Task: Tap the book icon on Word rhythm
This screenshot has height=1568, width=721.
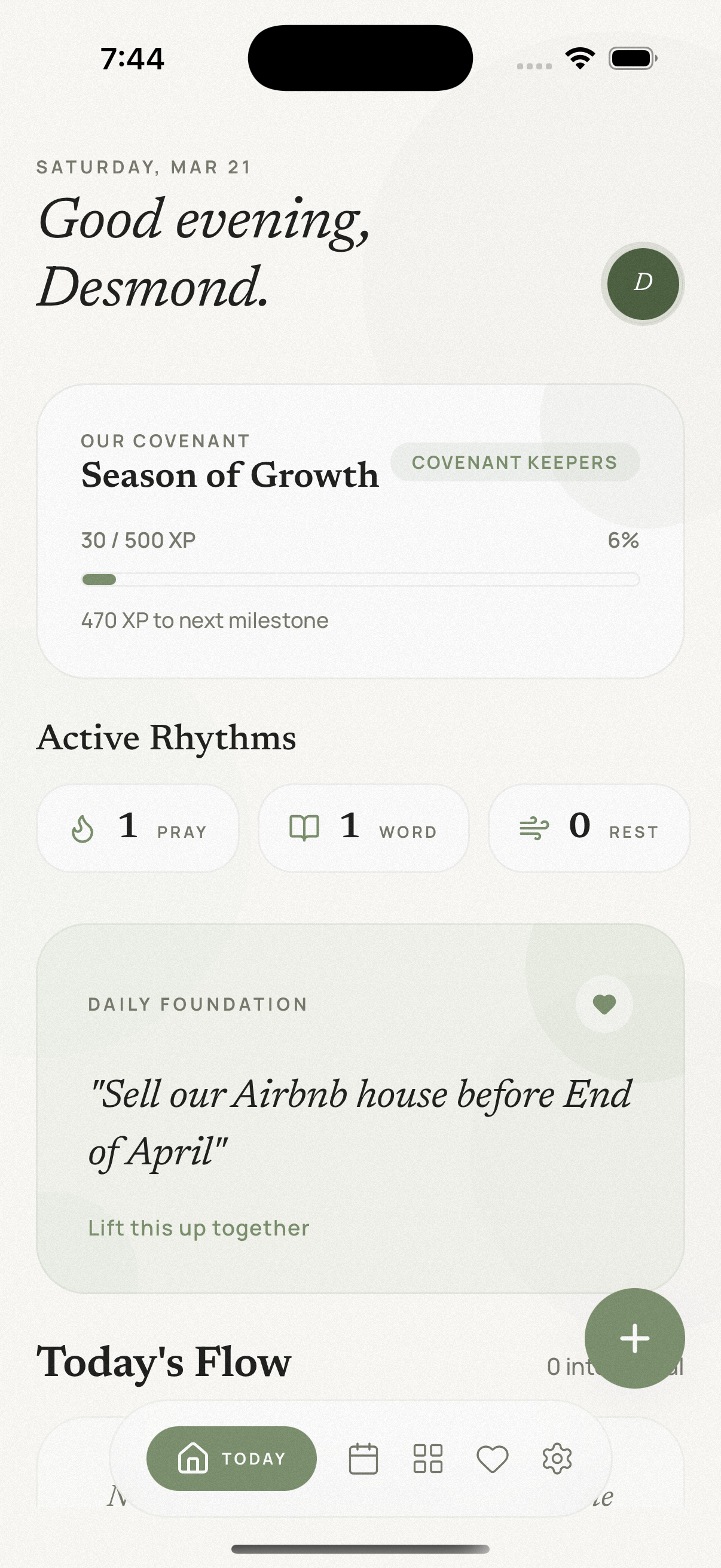Action: pyautogui.click(x=304, y=828)
